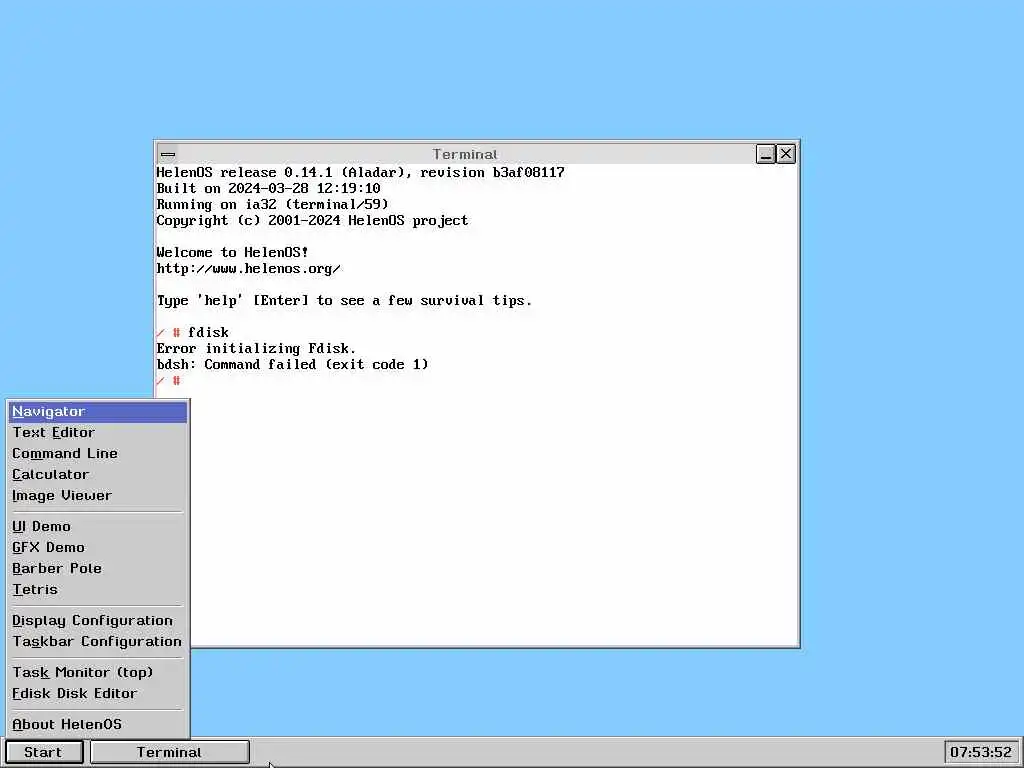Image resolution: width=1024 pixels, height=768 pixels.
Task: Launch Text Editor from the menu
Action: (98, 432)
